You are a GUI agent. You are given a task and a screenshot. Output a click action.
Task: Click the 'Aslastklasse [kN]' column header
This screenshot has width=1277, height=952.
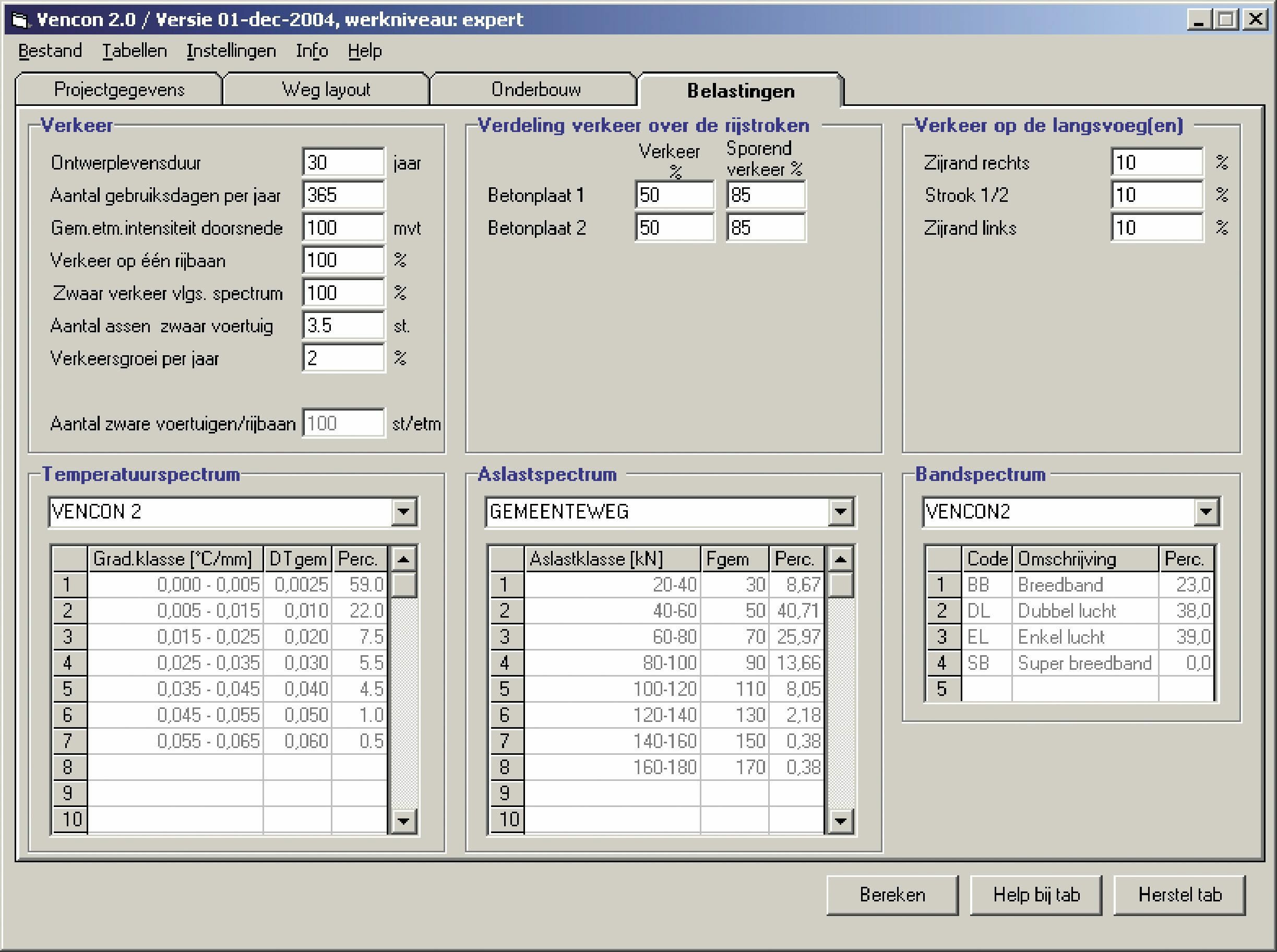[613, 559]
